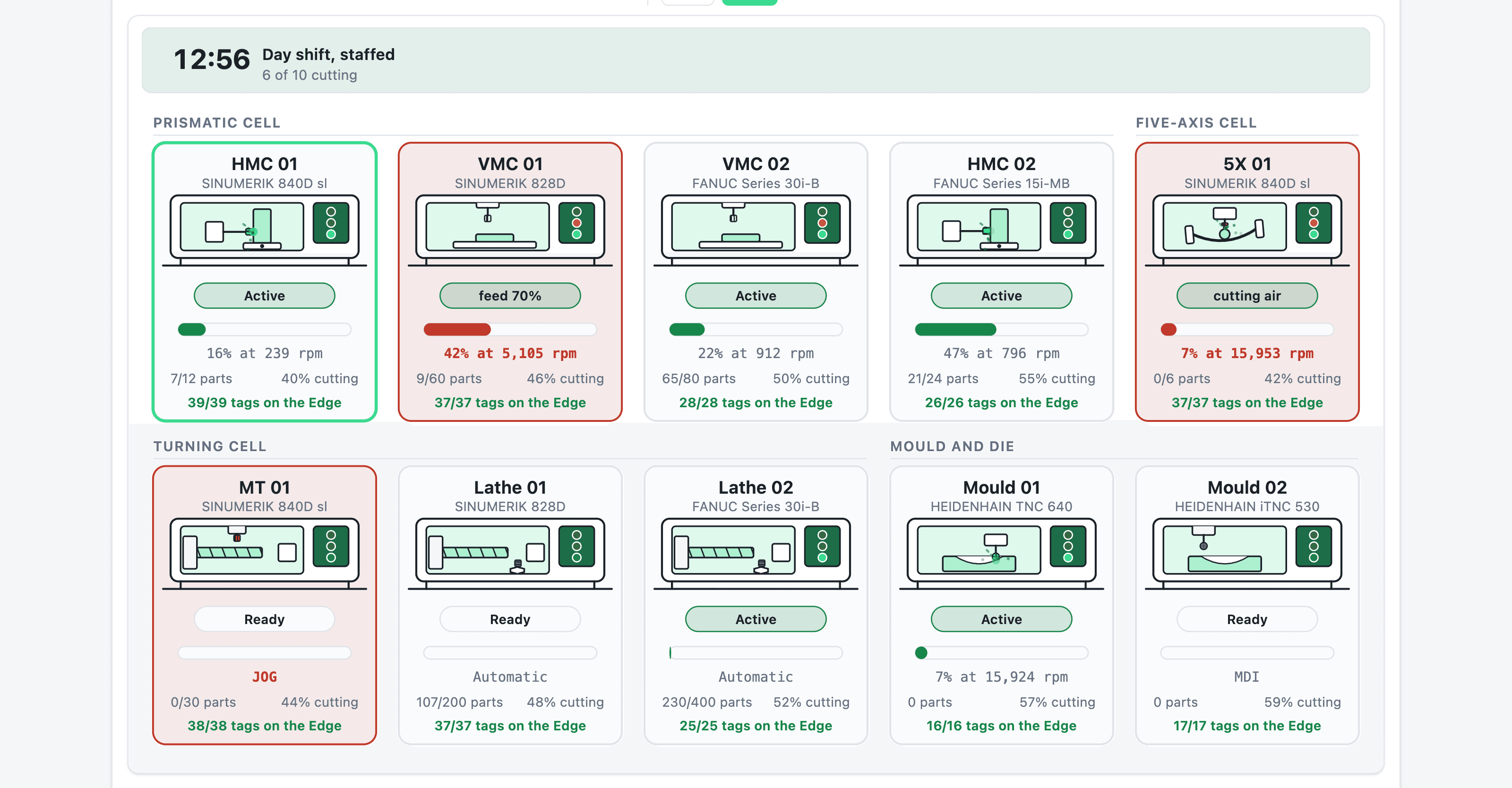The width and height of the screenshot is (1512, 788).
Task: Open 16/16 tags on the Edge
Action: click(x=1001, y=726)
